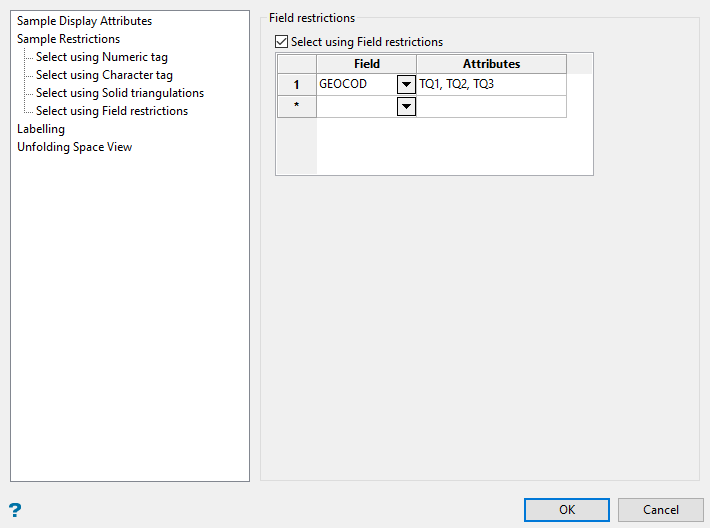Click the new row asterisk header
Viewport: 710px width, 528px height.
coord(296,106)
